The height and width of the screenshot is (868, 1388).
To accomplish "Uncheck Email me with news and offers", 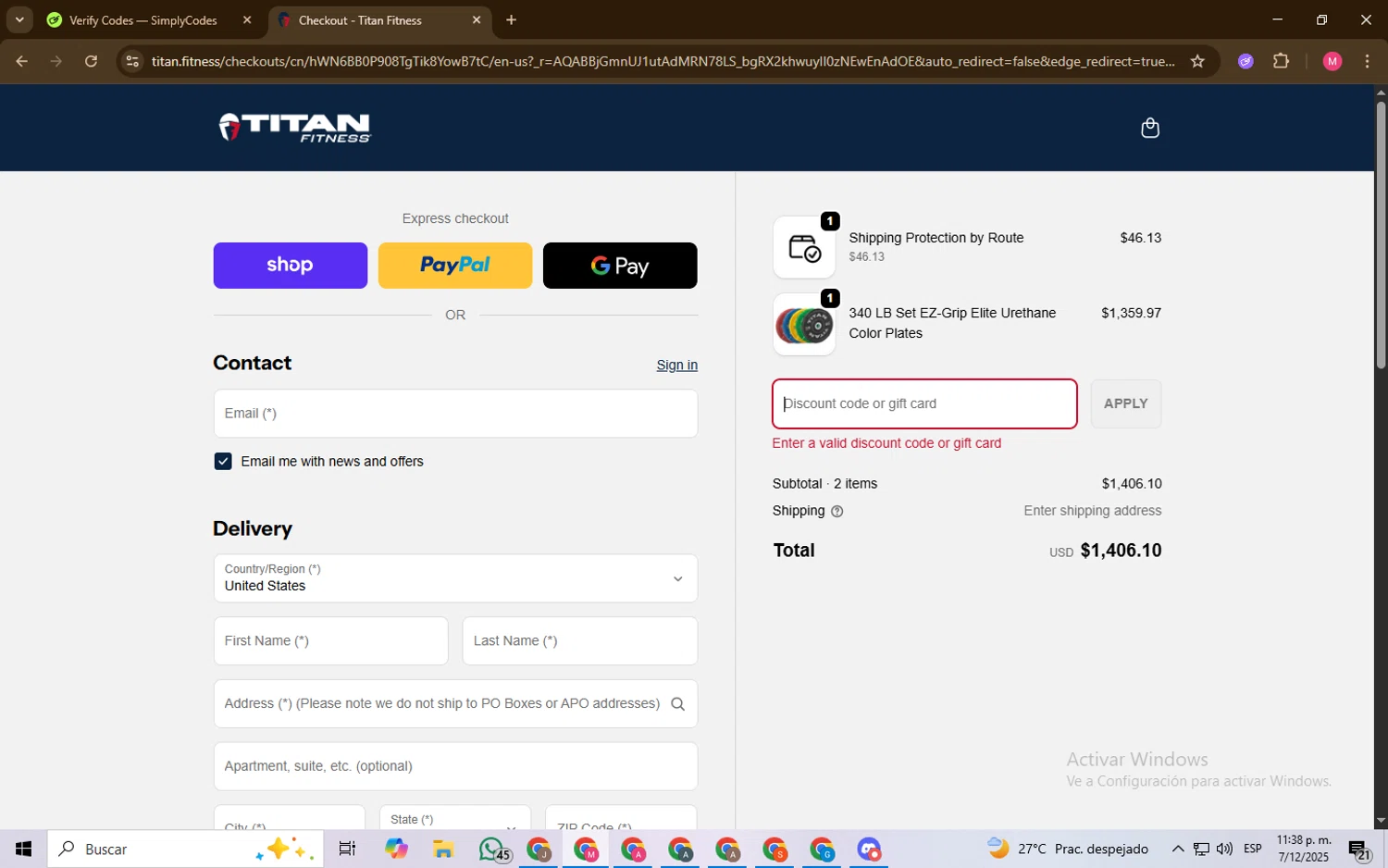I will point(223,462).
